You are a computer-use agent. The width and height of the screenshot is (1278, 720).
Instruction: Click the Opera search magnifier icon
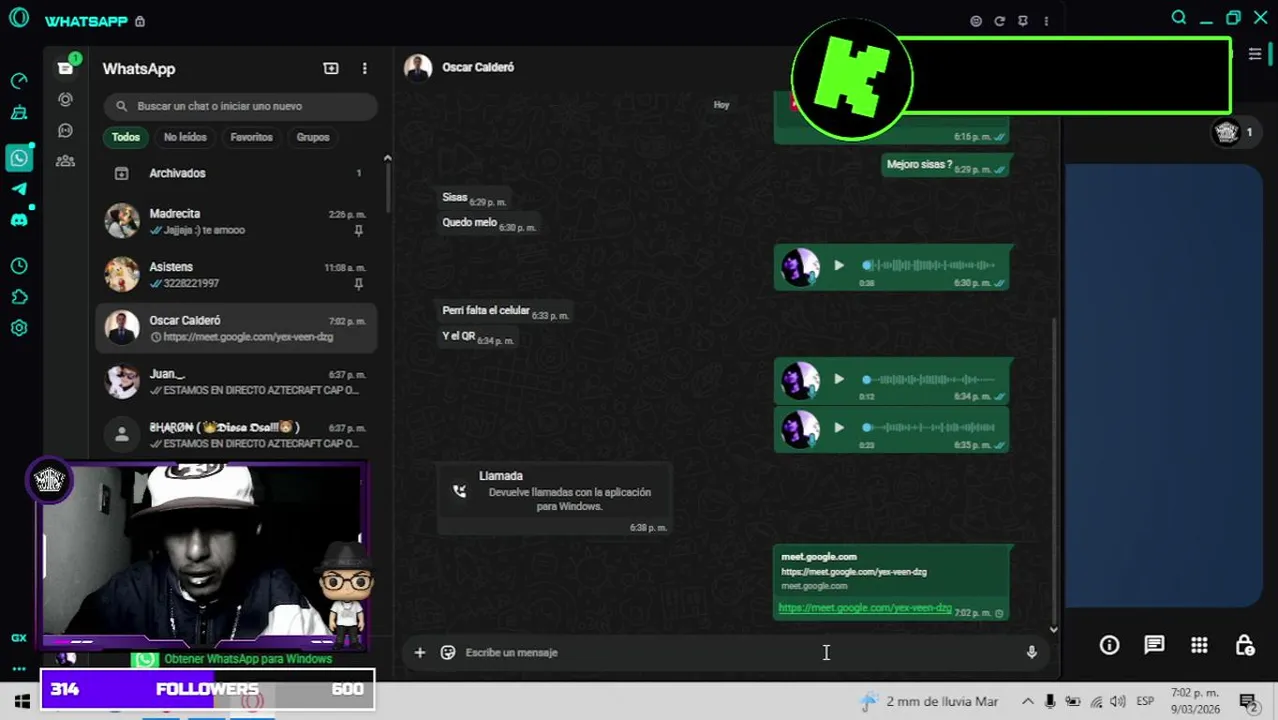pos(1179,18)
